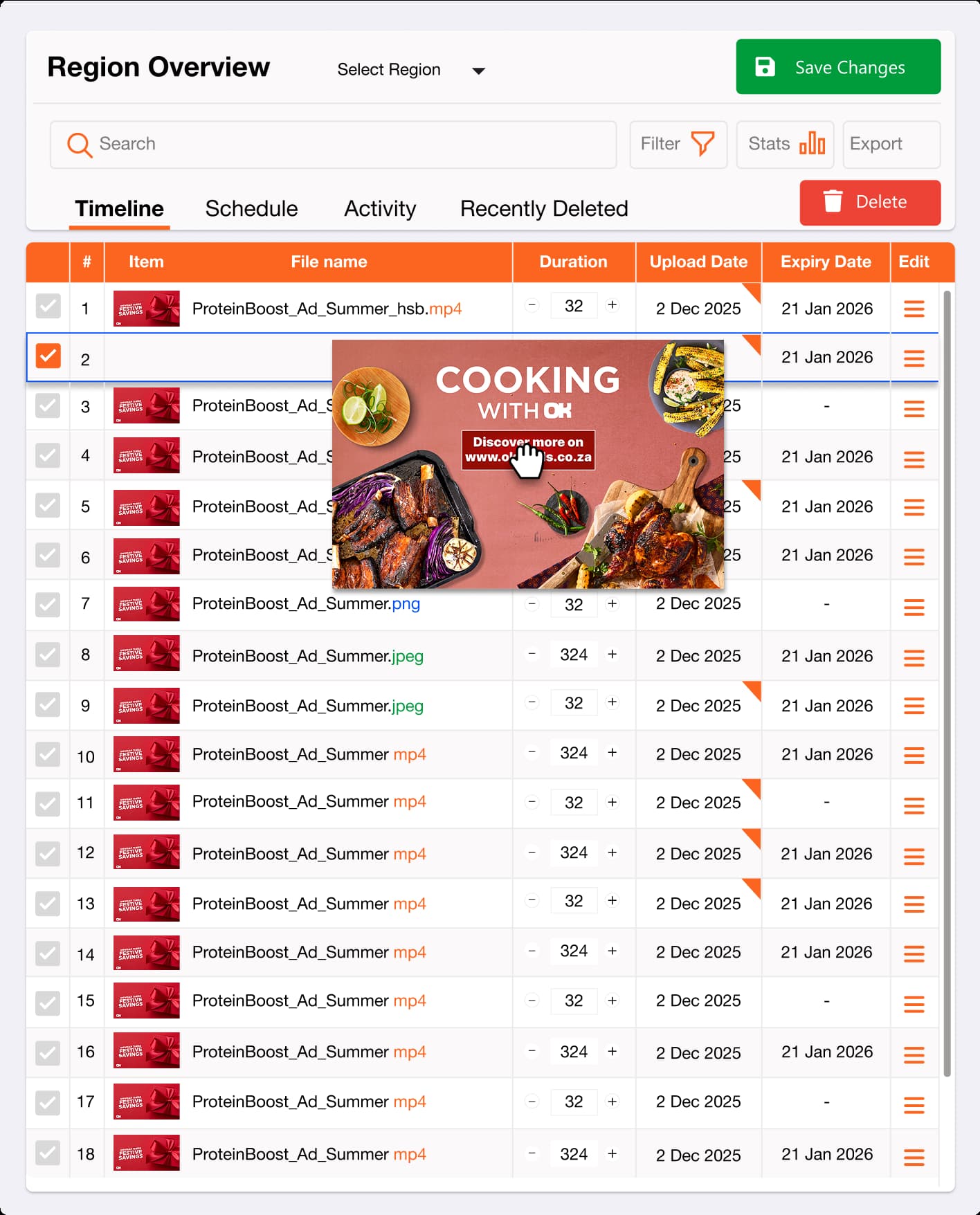This screenshot has width=980, height=1215.
Task: Click the Cooking with OK preview image
Action: click(528, 464)
